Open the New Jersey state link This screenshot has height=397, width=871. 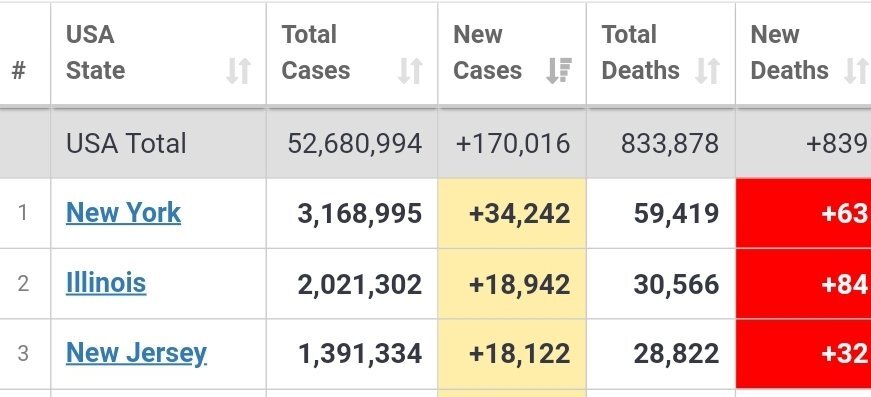coord(136,354)
